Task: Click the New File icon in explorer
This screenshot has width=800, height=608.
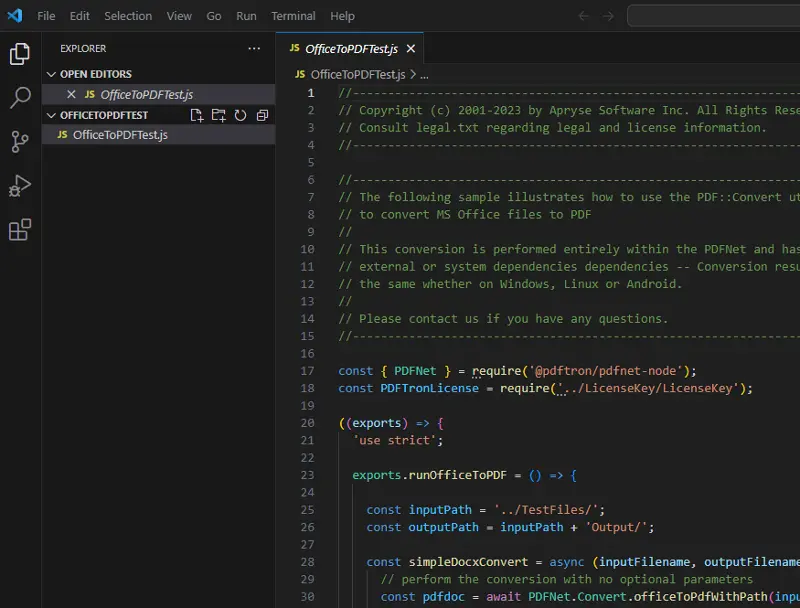Action: (x=197, y=115)
